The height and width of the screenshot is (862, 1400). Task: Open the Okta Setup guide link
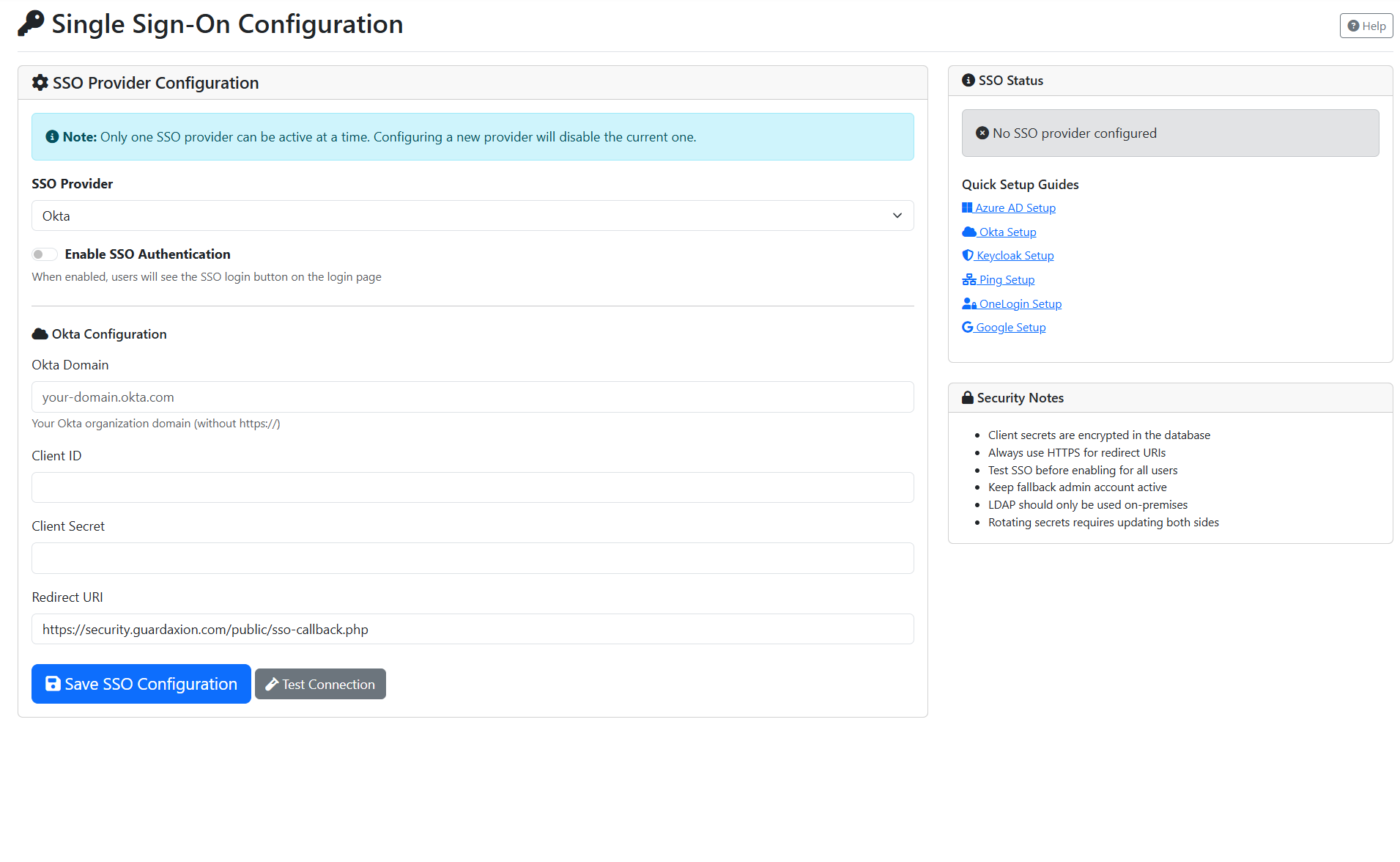click(1007, 231)
